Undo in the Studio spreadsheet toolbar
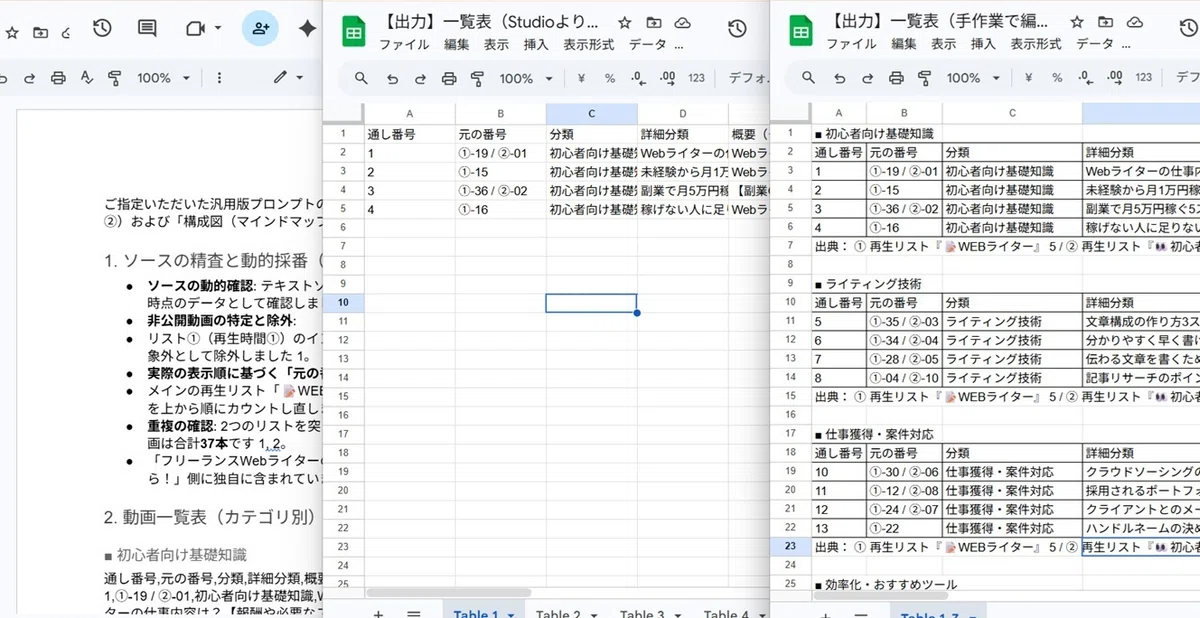The height and width of the screenshot is (618, 1200). [x=392, y=78]
